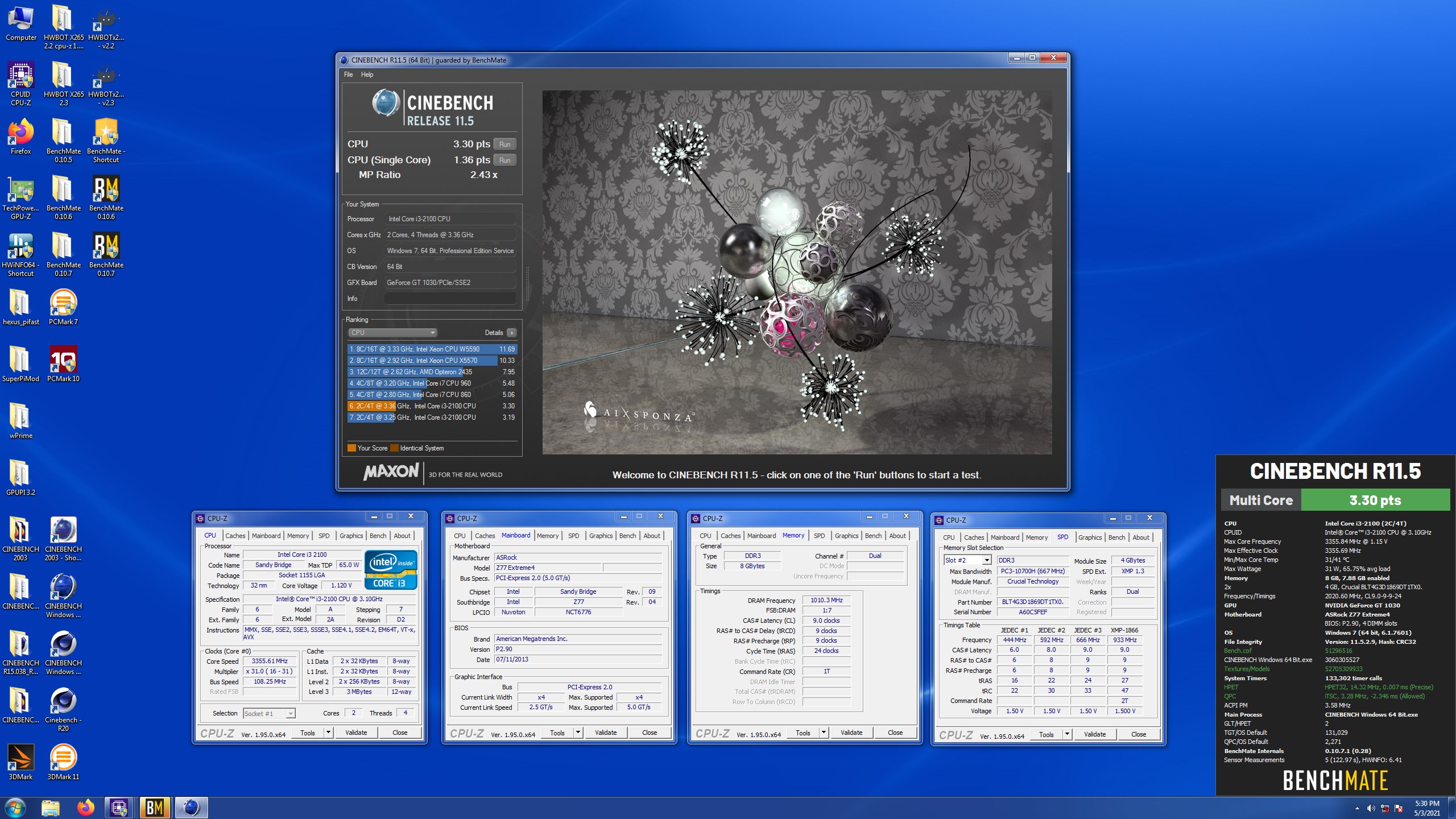Image resolution: width=1456 pixels, height=819 pixels.
Task: Open HWiNFO64 Shortcut on desktop
Action: click(21, 255)
